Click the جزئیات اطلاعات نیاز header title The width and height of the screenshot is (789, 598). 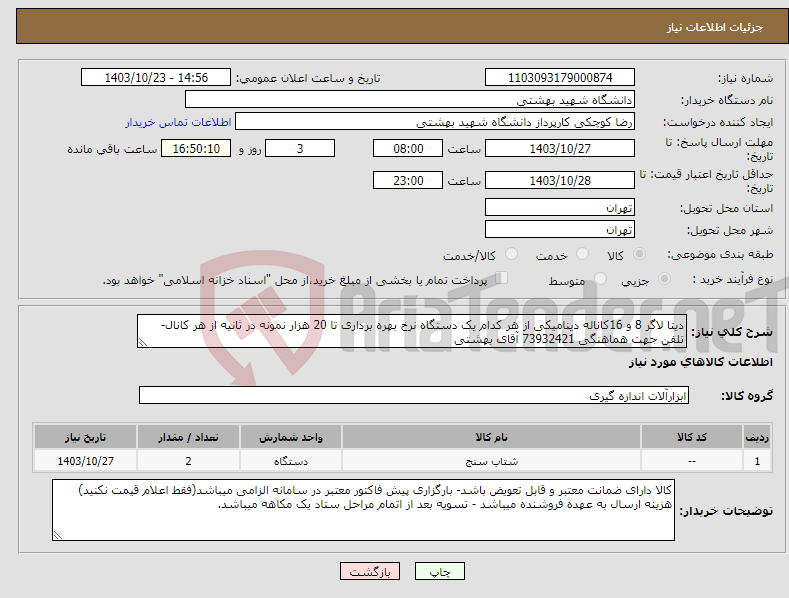[715, 27]
